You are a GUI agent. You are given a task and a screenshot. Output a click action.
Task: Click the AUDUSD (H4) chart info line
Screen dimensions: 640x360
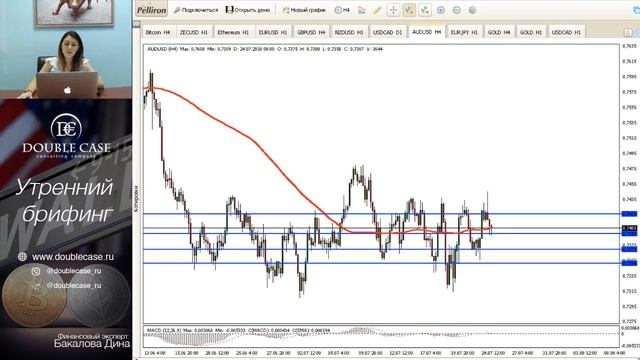[265, 49]
